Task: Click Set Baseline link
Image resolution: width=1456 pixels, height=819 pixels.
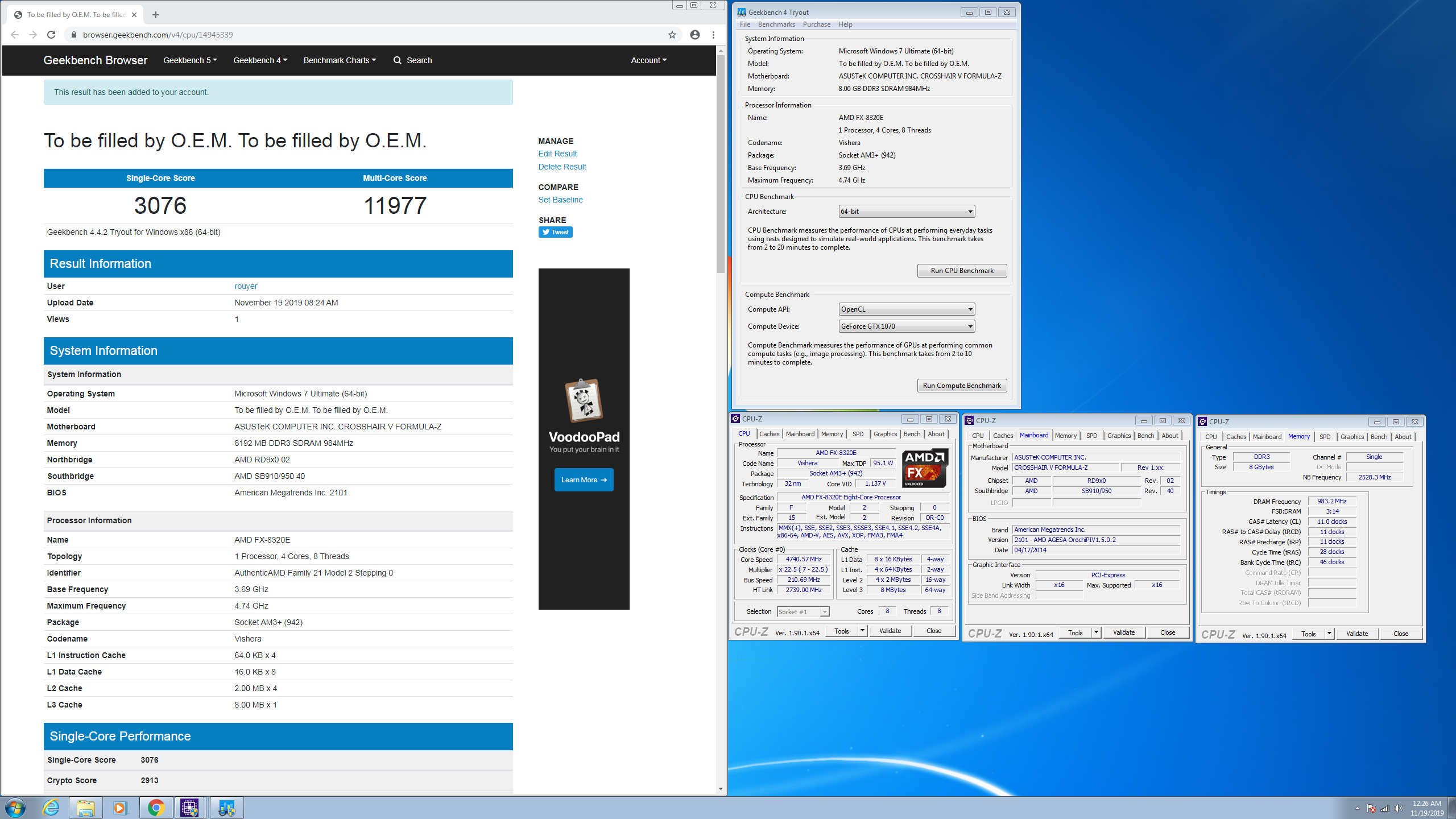Action: coord(560,200)
